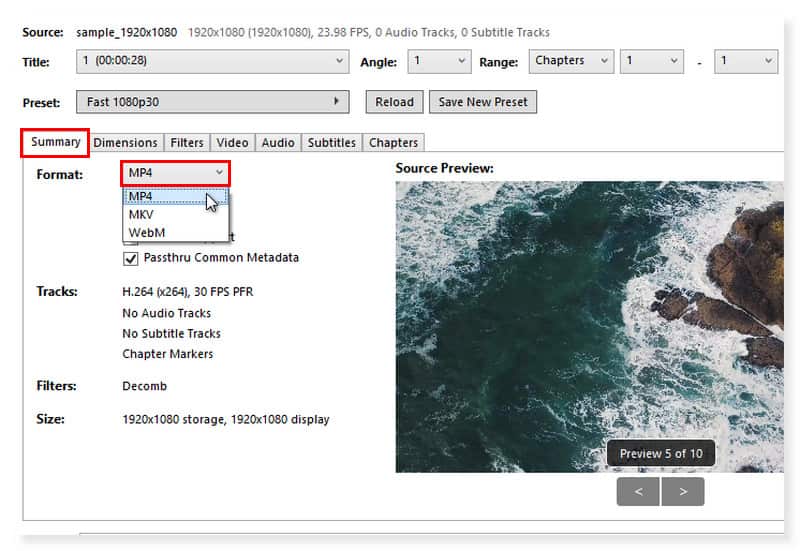Viewport: 800px width, 551px height.
Task: Open the Subtitles tab
Action: click(331, 143)
